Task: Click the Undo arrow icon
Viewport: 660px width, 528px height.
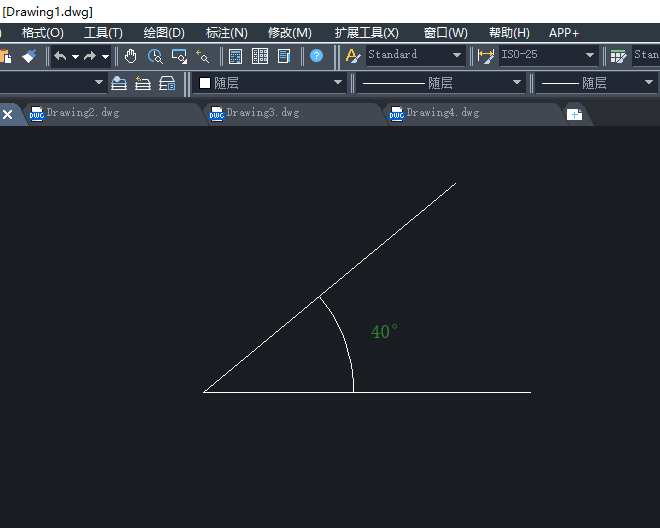Action: click(x=60, y=56)
